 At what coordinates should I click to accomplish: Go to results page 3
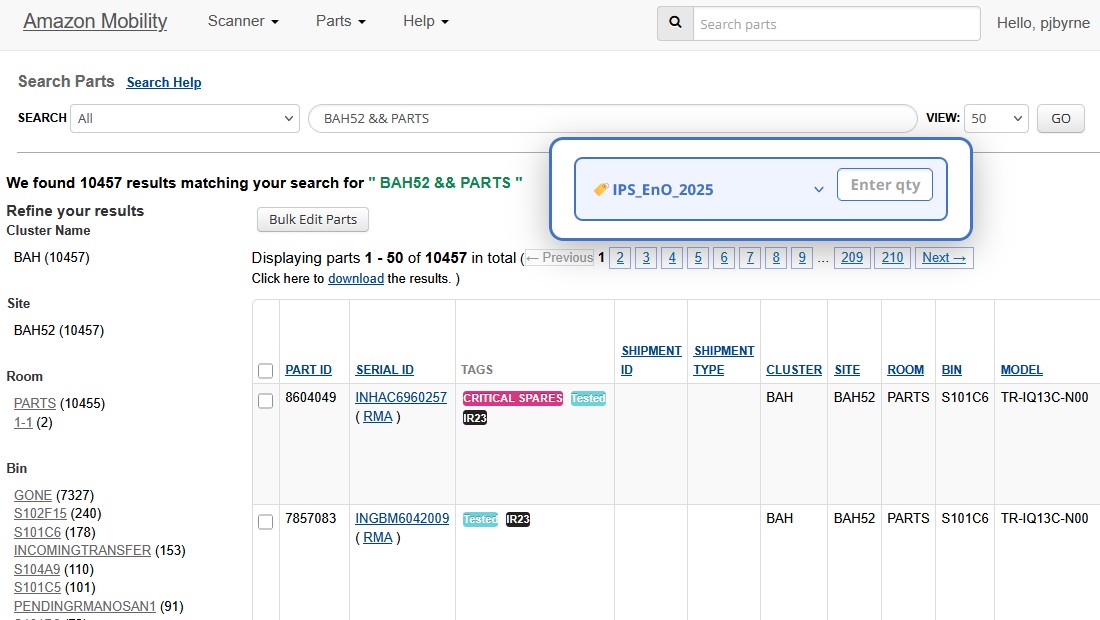[x=646, y=257]
